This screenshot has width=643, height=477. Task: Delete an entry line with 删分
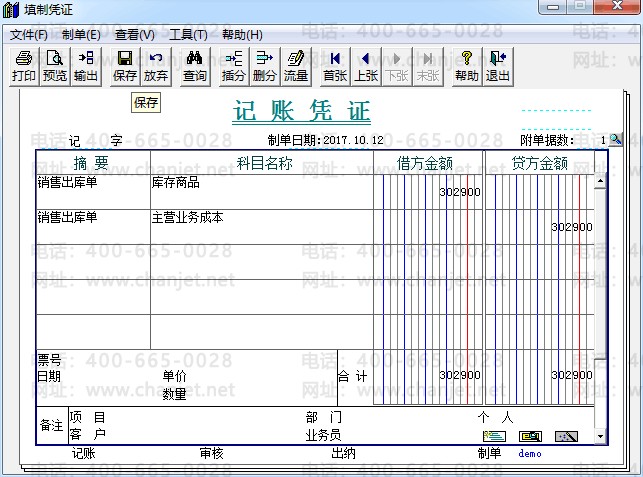265,66
